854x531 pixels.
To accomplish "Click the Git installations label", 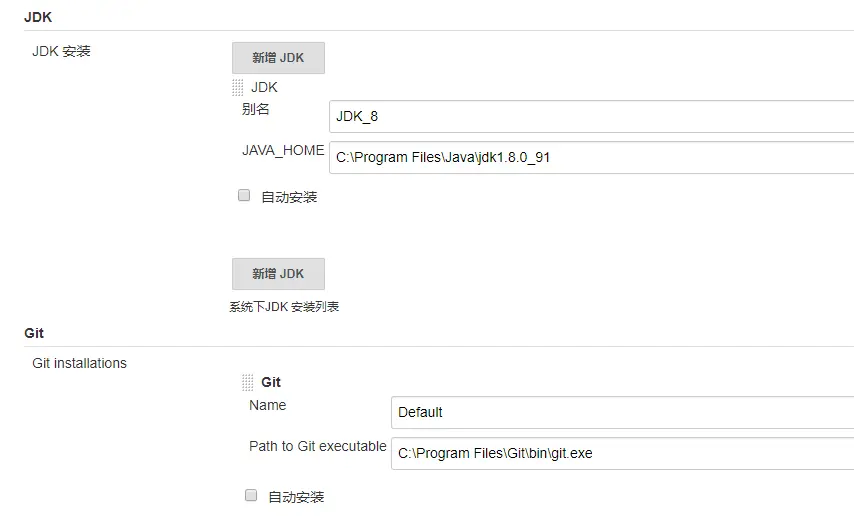I will [79, 363].
